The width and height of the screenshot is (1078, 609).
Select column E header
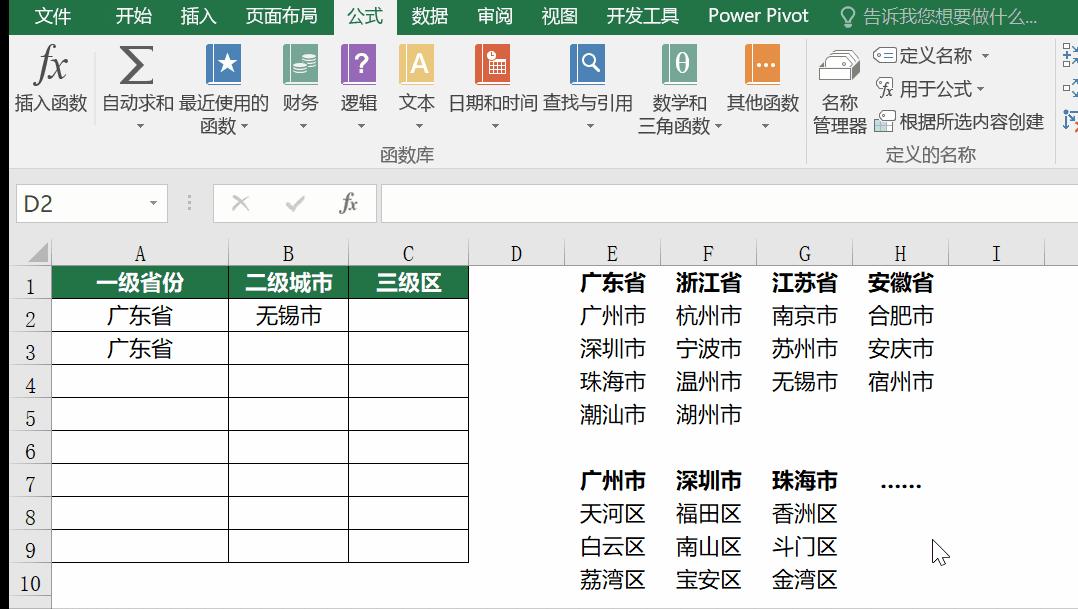pos(612,254)
